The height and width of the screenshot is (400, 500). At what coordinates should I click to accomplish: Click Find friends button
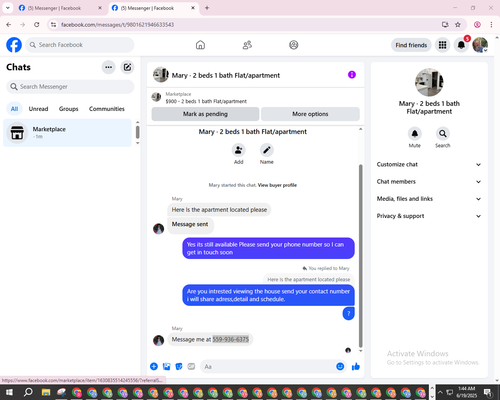point(411,45)
